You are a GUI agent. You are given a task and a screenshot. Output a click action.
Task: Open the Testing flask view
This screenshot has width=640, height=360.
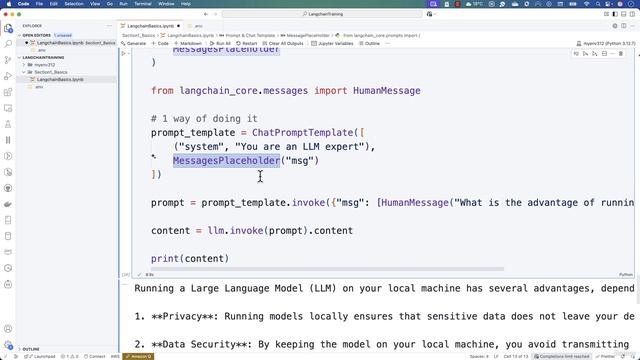tap(8, 124)
